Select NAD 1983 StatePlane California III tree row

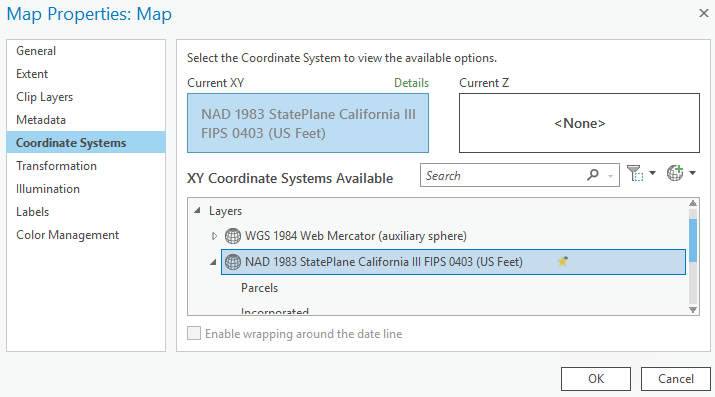tap(453, 262)
